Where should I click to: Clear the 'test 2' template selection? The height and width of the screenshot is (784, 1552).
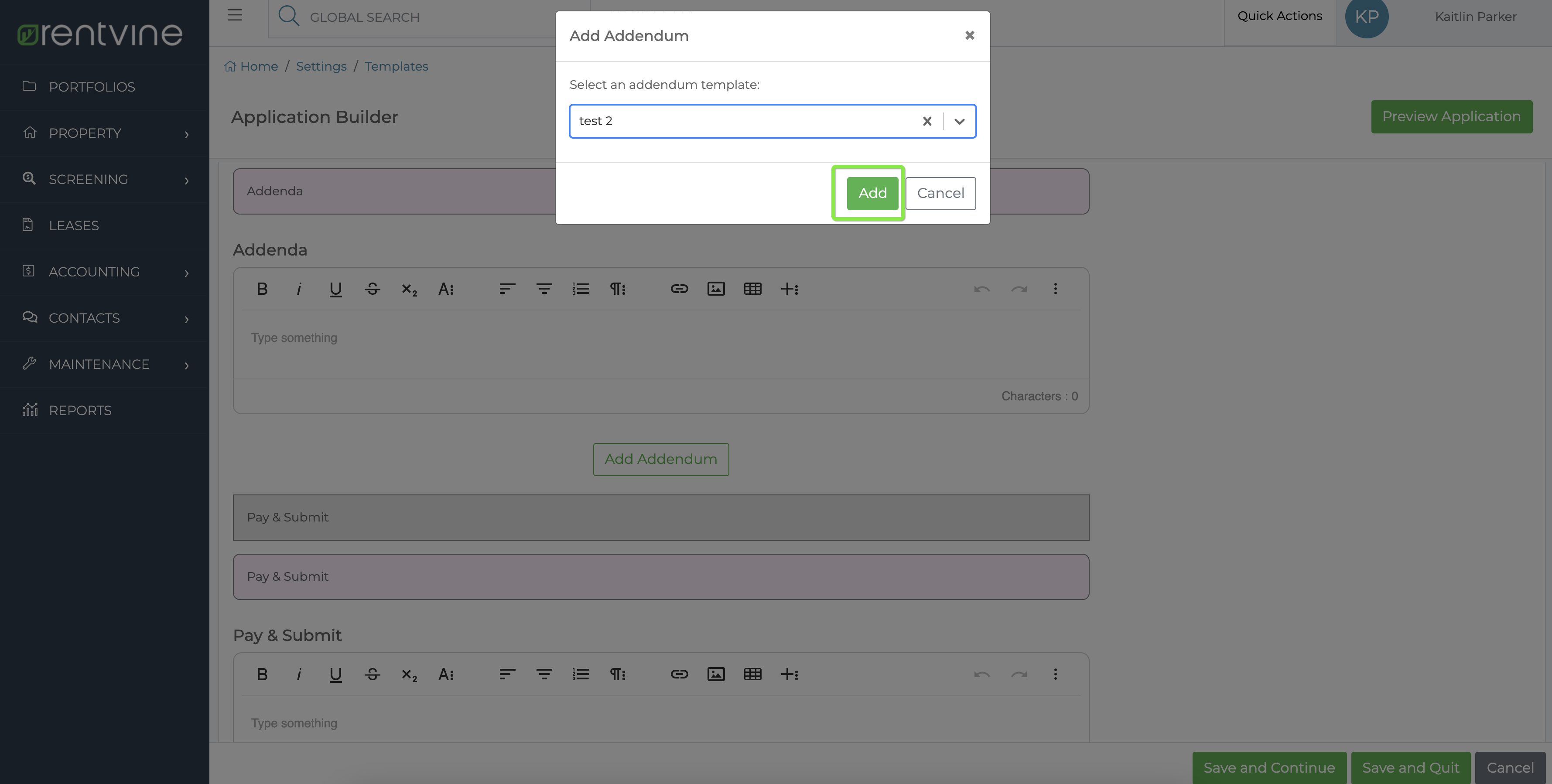[926, 121]
